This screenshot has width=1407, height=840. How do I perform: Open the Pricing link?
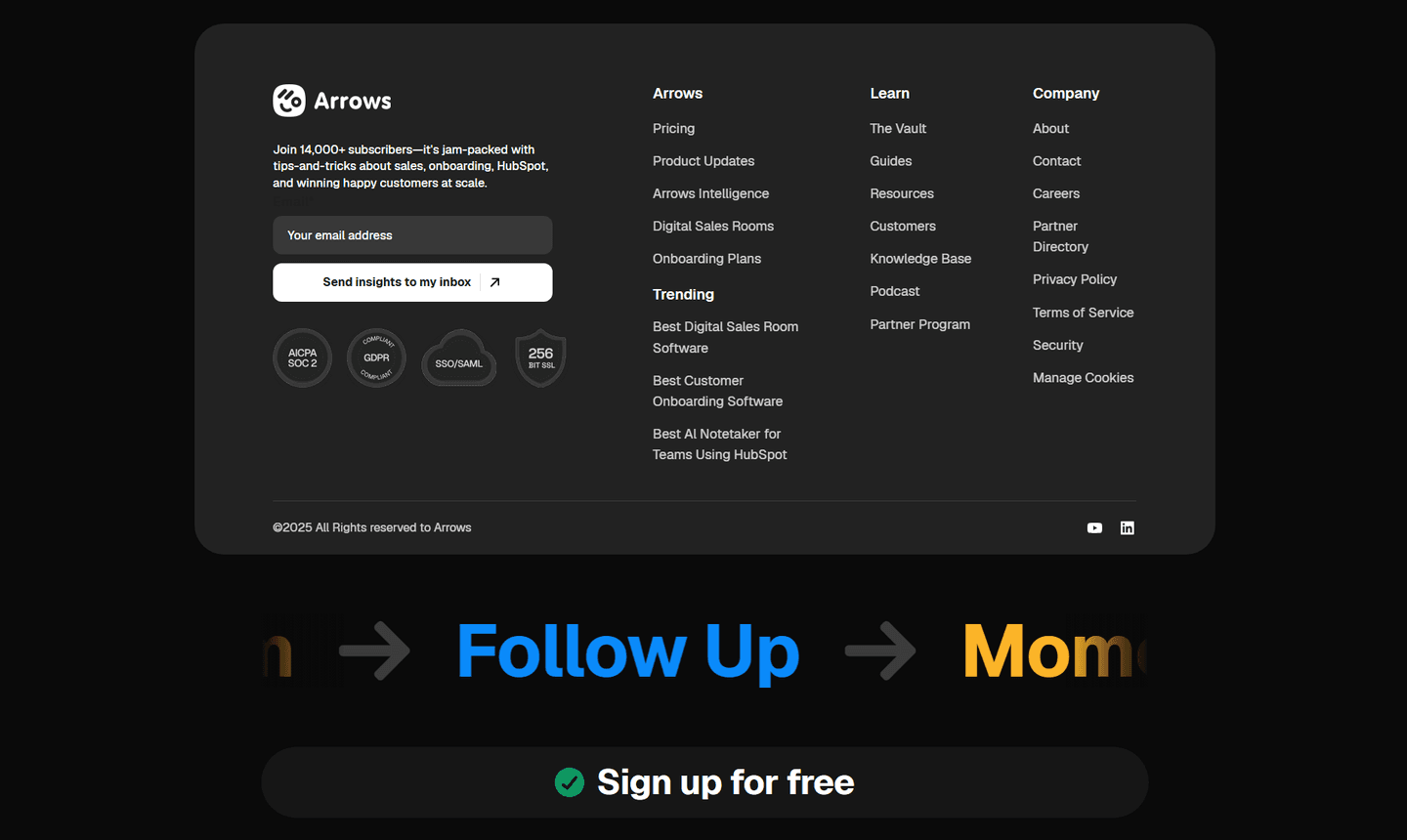673,128
